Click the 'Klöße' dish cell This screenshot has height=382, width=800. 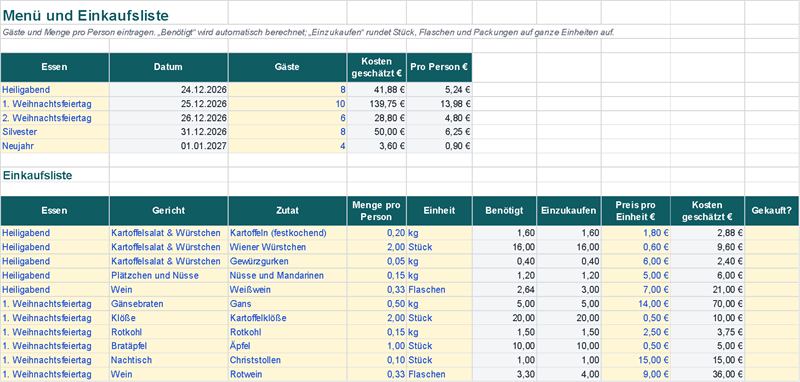168,318
